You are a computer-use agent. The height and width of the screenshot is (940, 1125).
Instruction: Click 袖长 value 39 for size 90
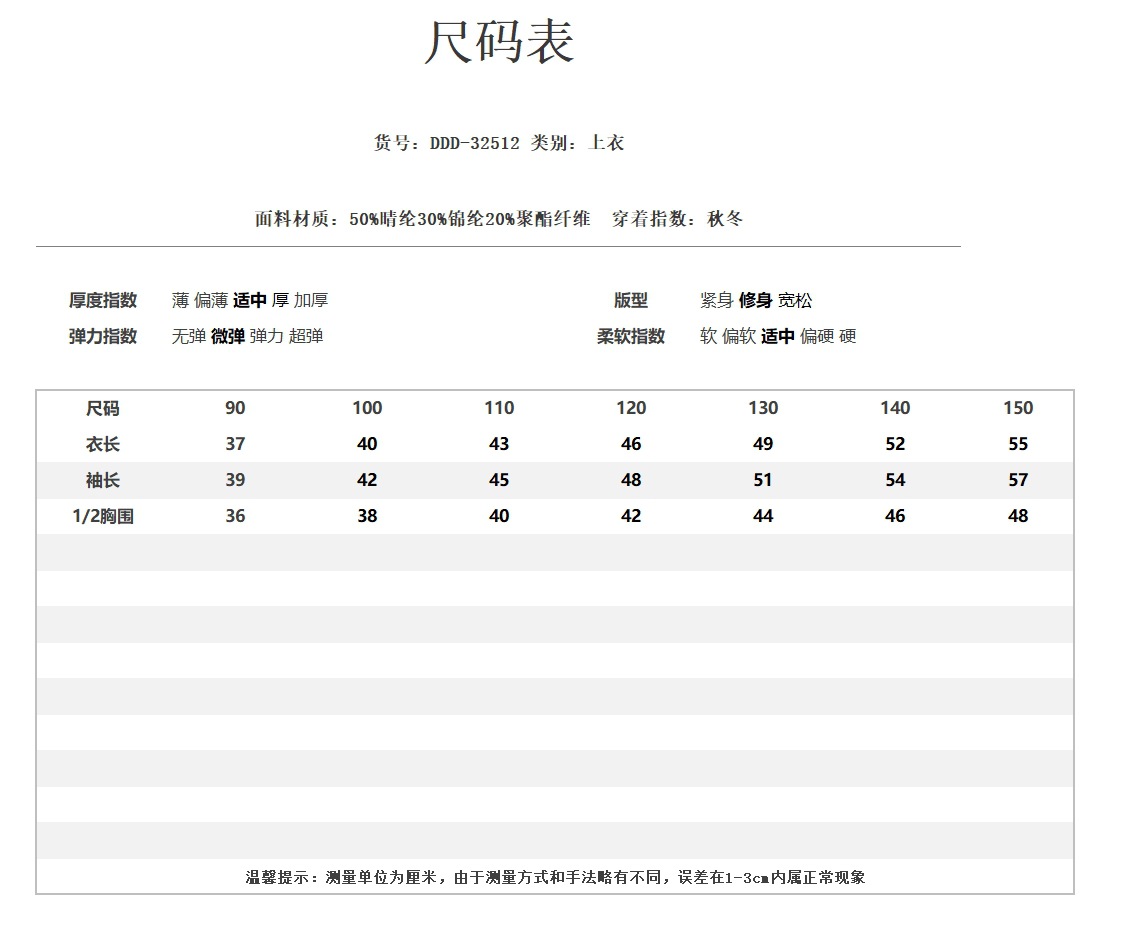(x=235, y=480)
